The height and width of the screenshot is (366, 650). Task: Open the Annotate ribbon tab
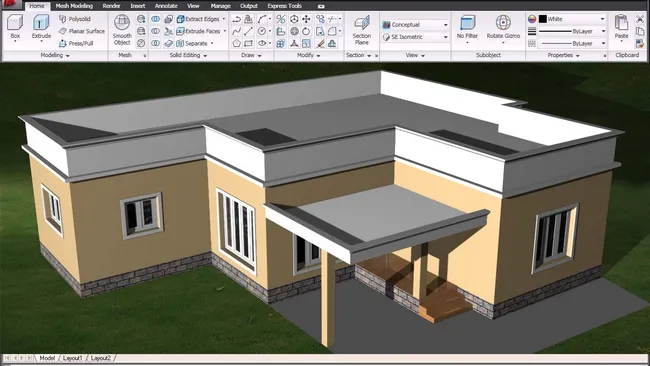click(x=166, y=6)
